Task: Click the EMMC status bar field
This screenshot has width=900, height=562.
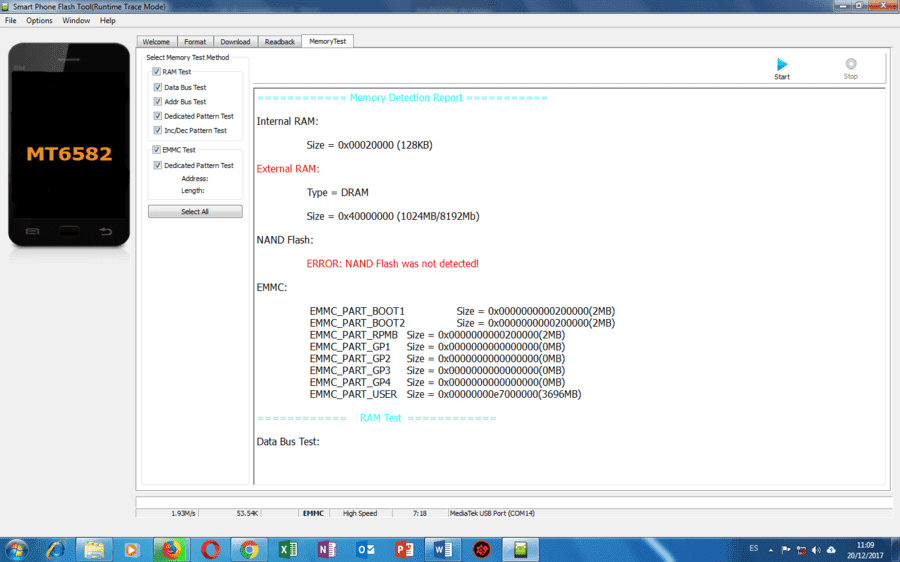Action: [313, 513]
